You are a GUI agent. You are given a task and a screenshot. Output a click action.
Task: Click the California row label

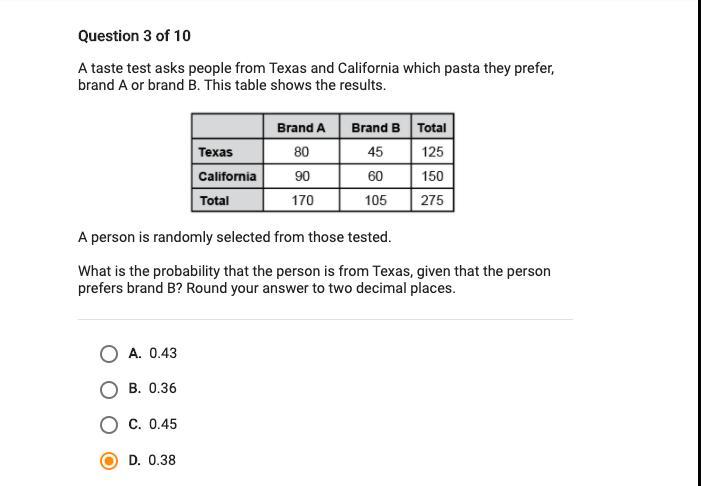coord(228,176)
